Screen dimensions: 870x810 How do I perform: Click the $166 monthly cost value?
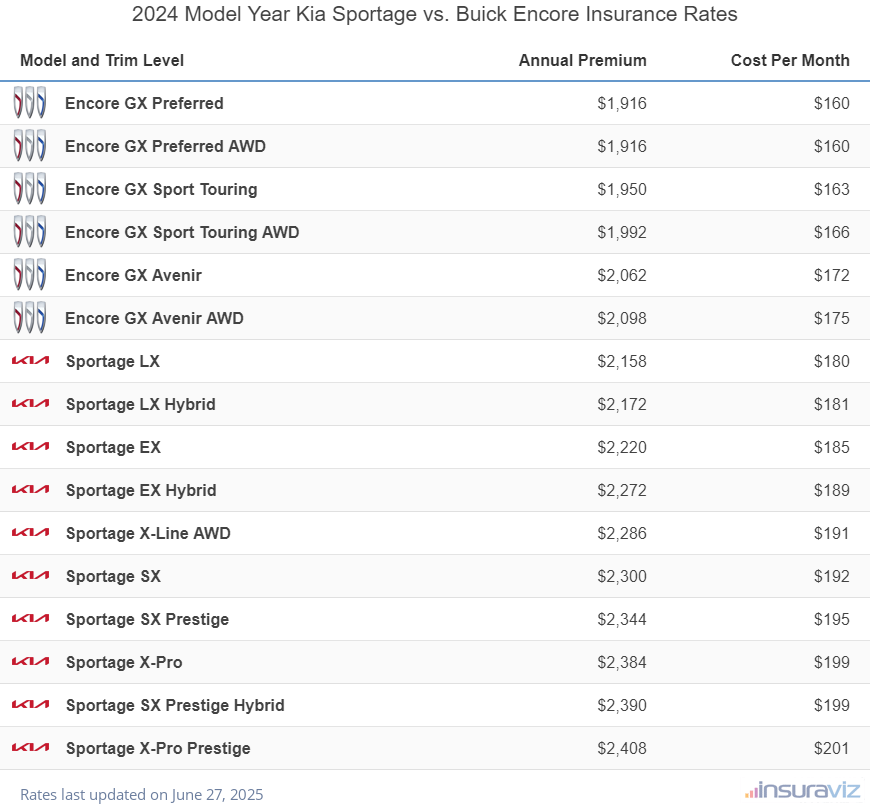click(x=832, y=232)
